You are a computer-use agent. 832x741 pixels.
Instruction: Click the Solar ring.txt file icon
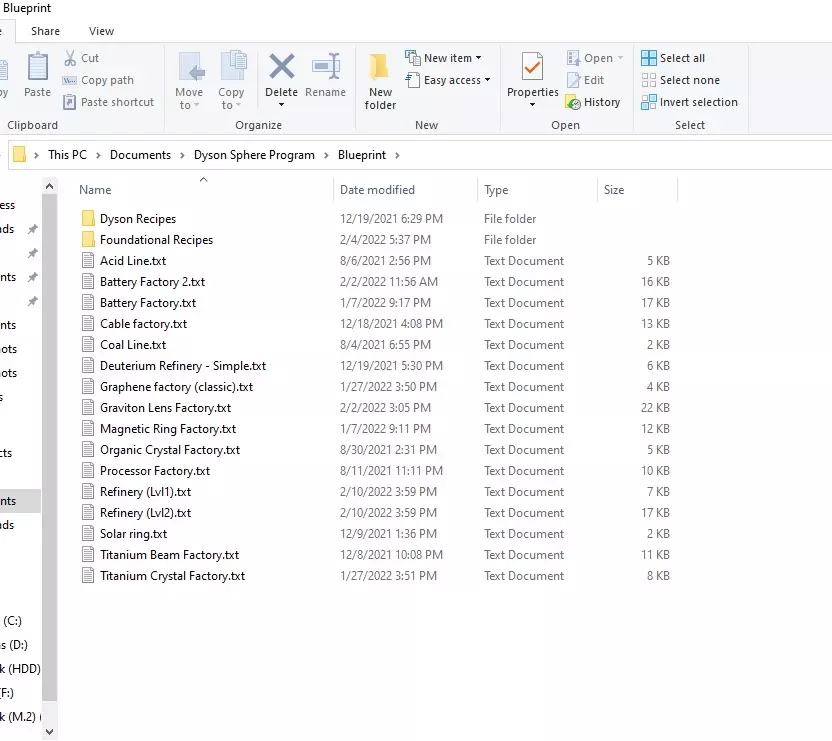88,533
